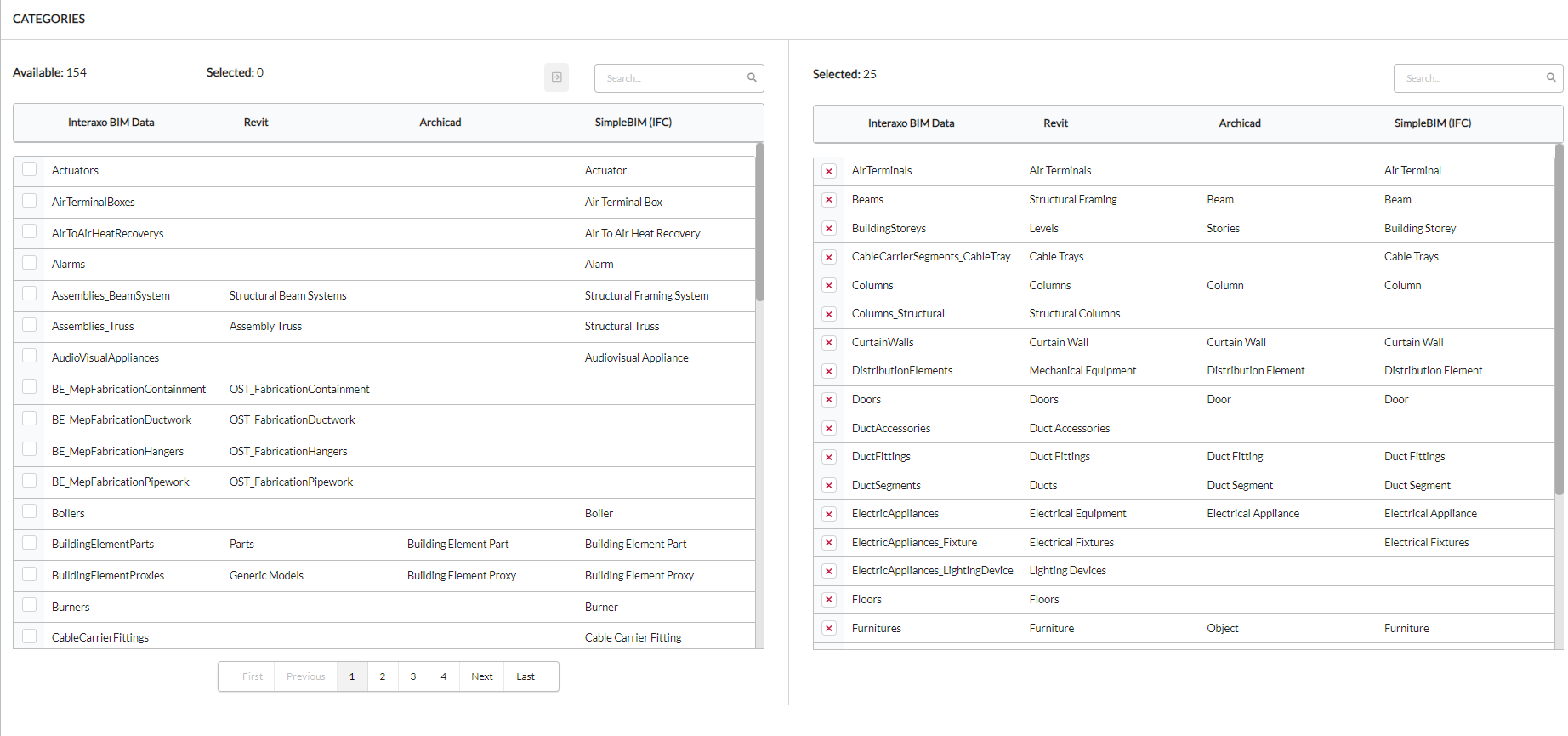Click 'Structural Beam Systems' cell
This screenshot has width=1568, height=736.
[x=288, y=296]
